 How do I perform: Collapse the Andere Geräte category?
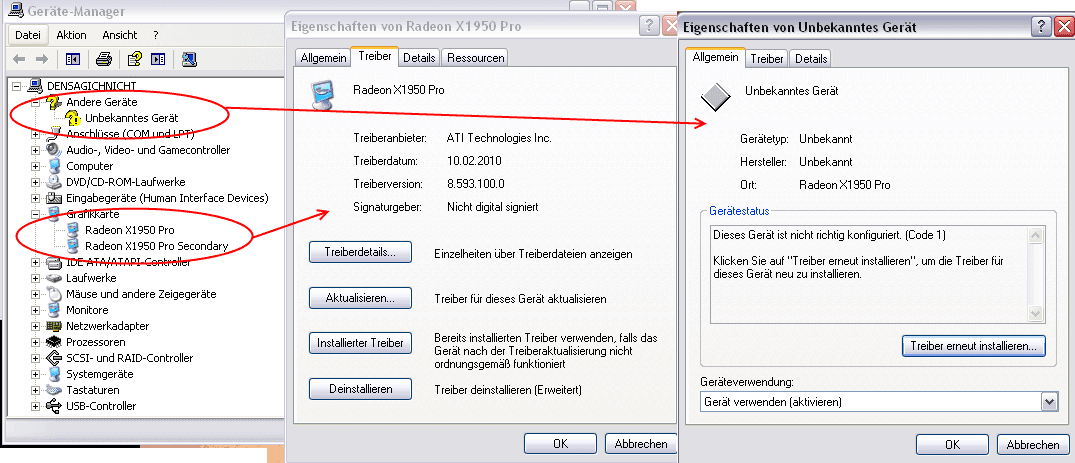coord(36,102)
